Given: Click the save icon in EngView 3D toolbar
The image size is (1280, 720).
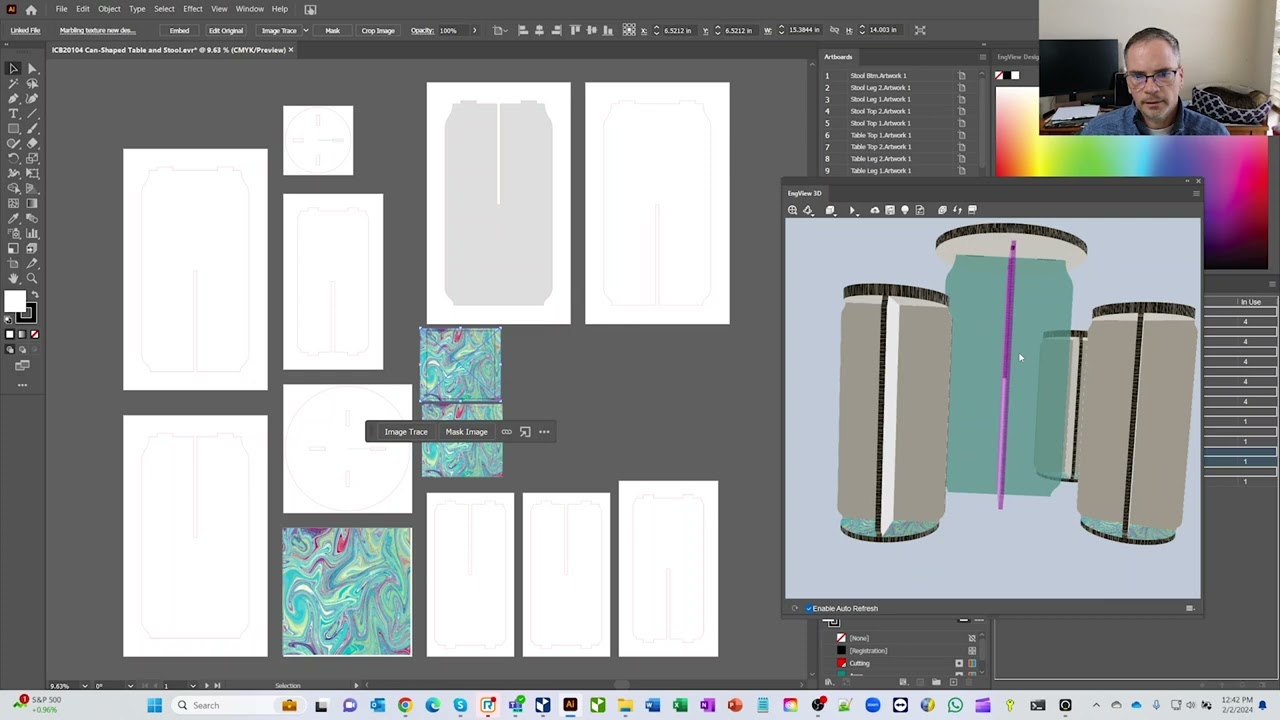Looking at the screenshot, I should [889, 210].
